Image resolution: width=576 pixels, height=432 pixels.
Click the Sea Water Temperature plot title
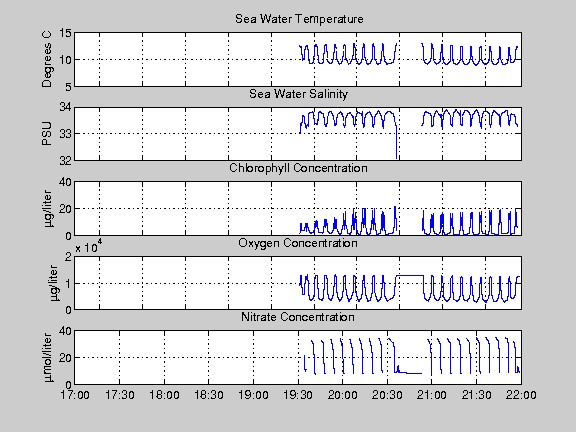click(x=299, y=19)
